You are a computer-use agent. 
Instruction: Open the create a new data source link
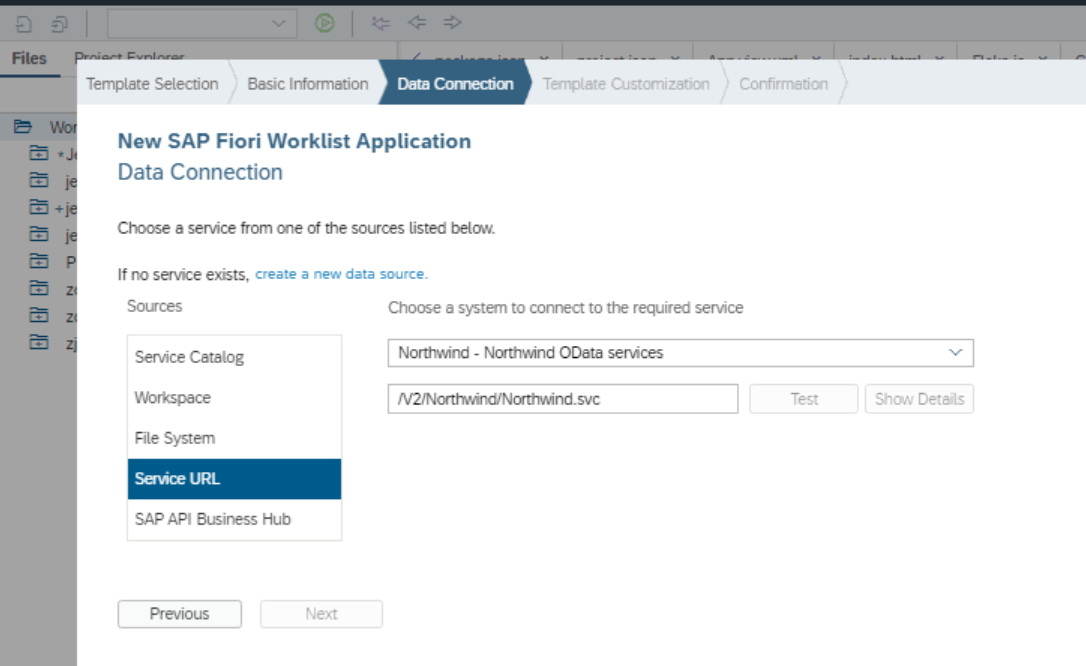click(x=341, y=274)
